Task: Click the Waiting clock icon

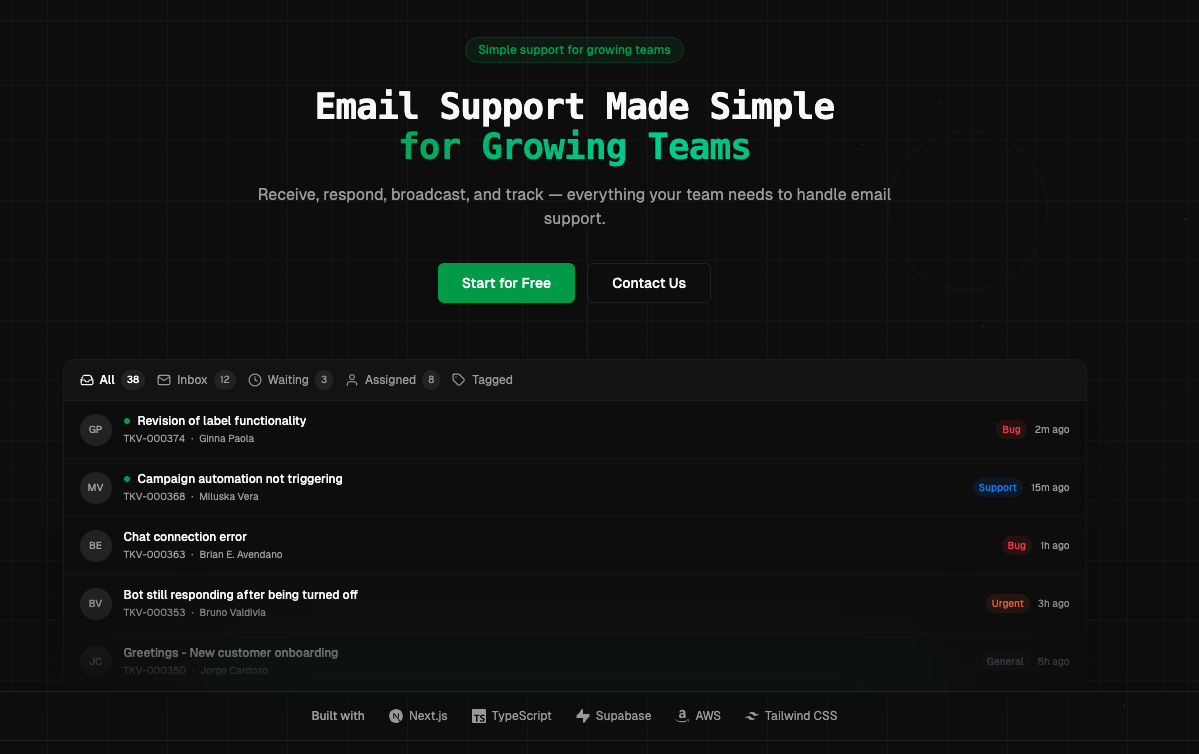Action: pyautogui.click(x=255, y=380)
